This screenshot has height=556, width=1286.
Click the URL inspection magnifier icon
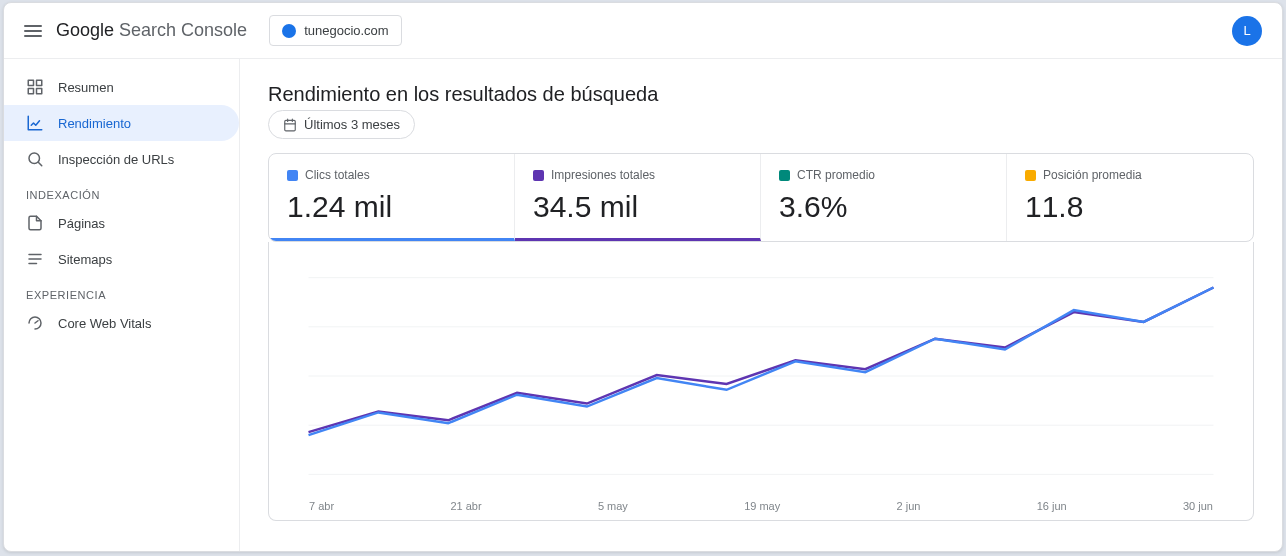35,159
